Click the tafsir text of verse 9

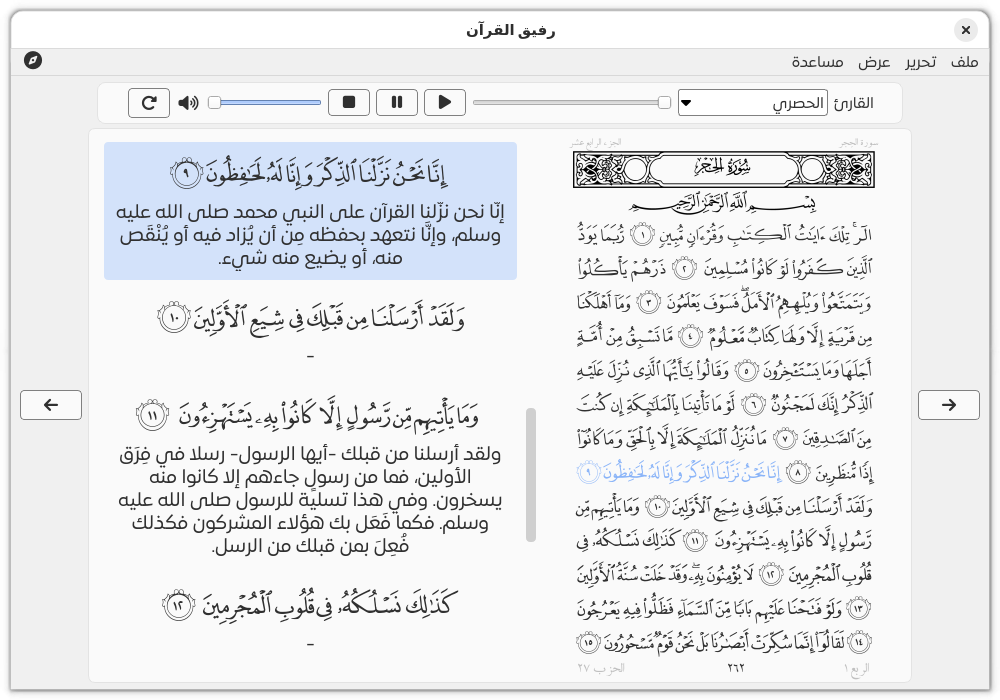tap(310, 235)
